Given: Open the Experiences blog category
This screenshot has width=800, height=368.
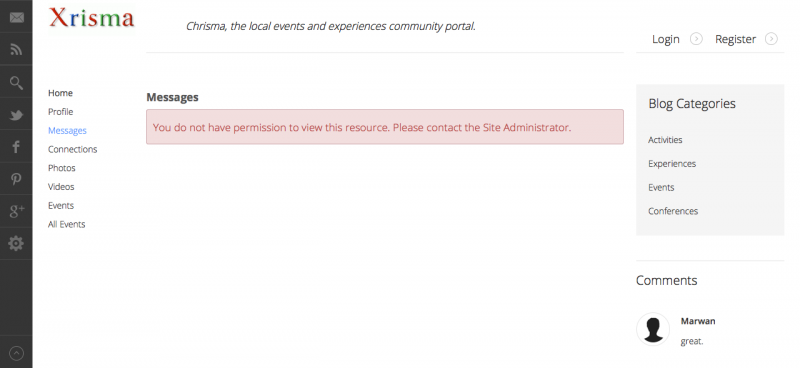Looking at the screenshot, I should 672,164.
